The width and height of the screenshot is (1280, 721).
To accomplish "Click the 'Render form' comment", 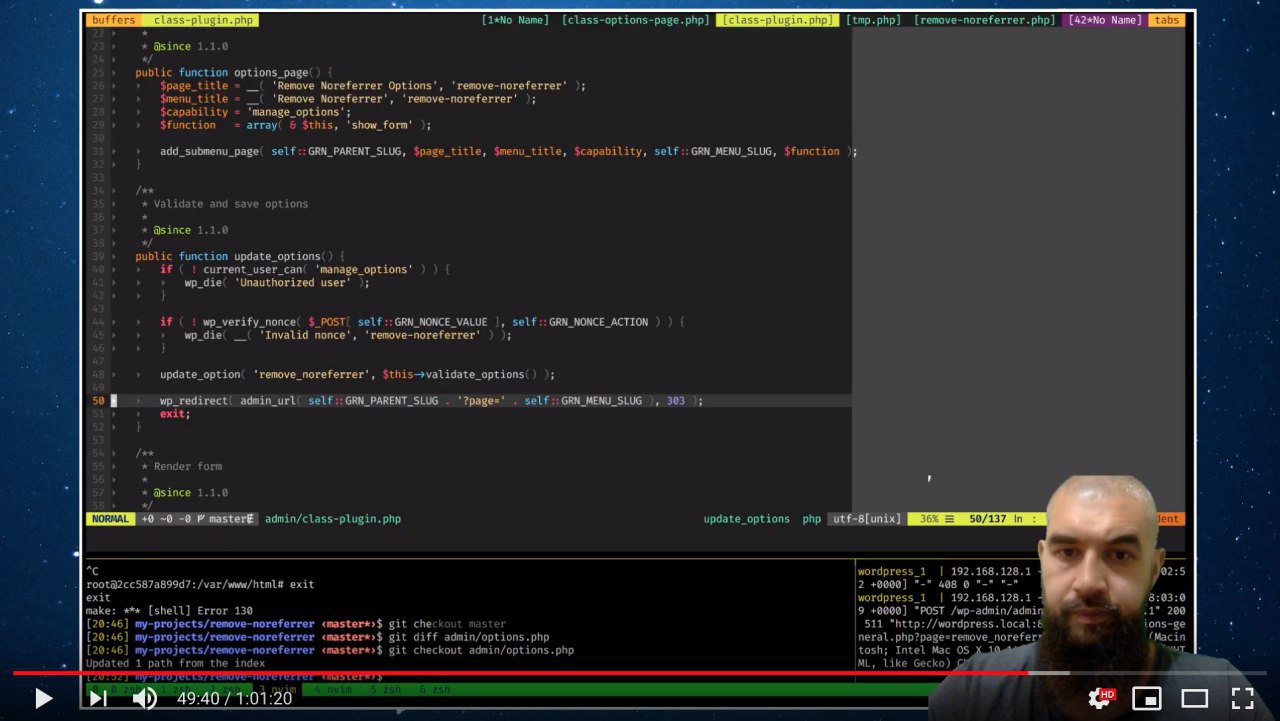I will [x=187, y=466].
